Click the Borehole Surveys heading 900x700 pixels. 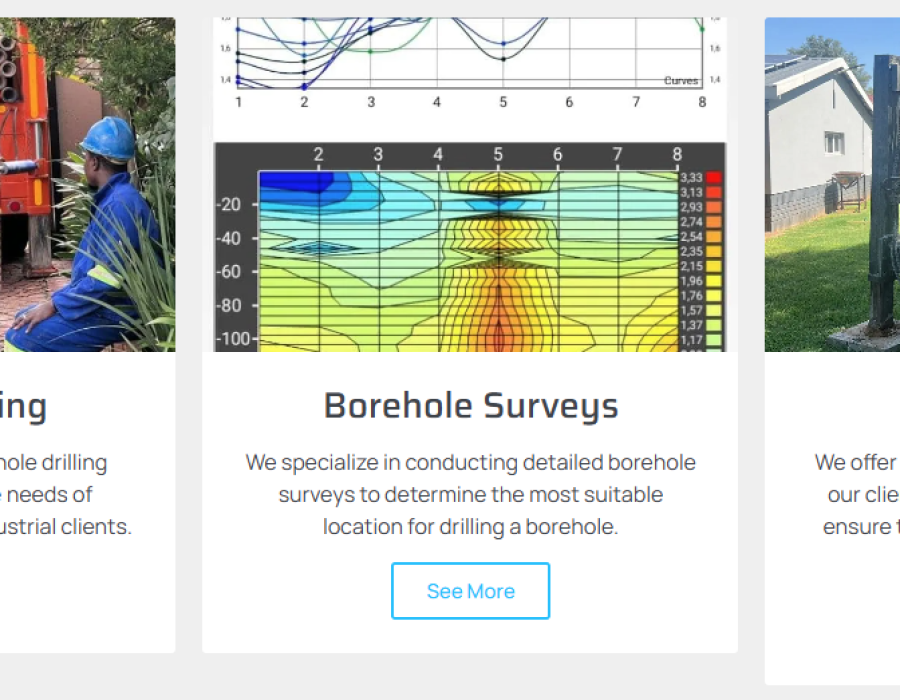point(470,406)
